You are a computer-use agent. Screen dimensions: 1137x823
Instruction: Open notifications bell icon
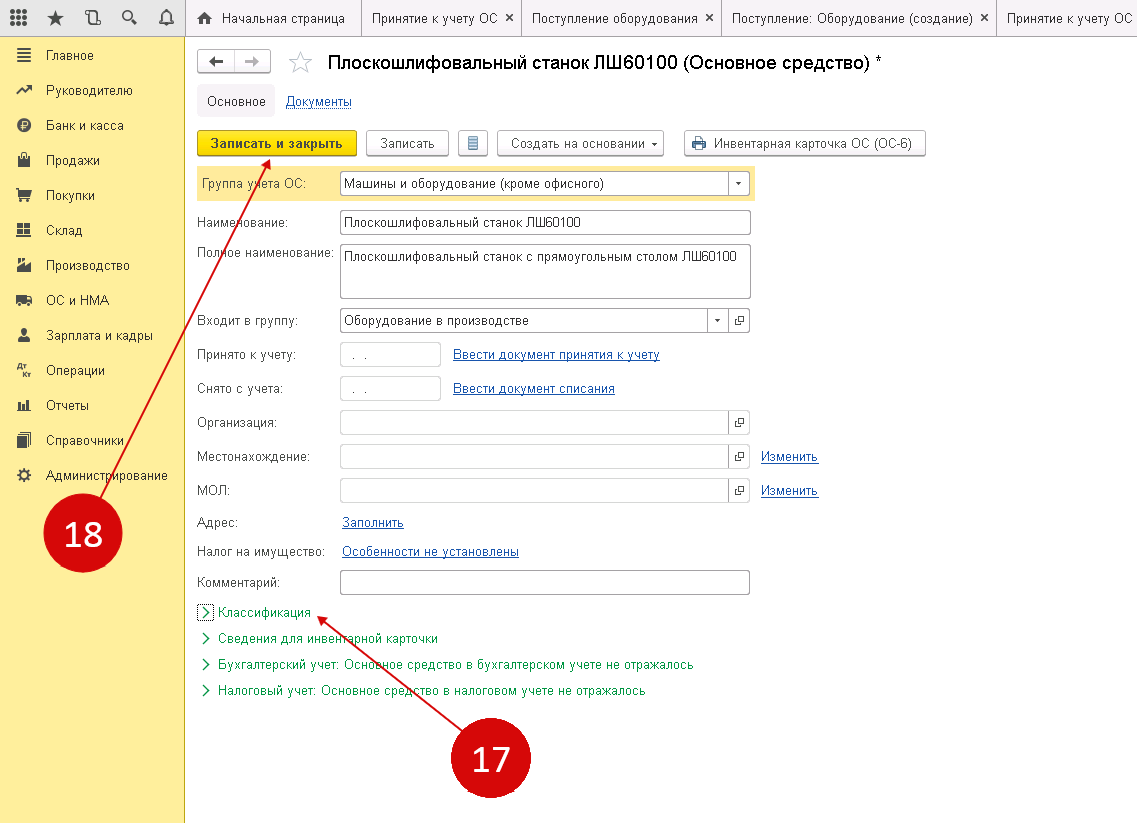pyautogui.click(x=166, y=18)
